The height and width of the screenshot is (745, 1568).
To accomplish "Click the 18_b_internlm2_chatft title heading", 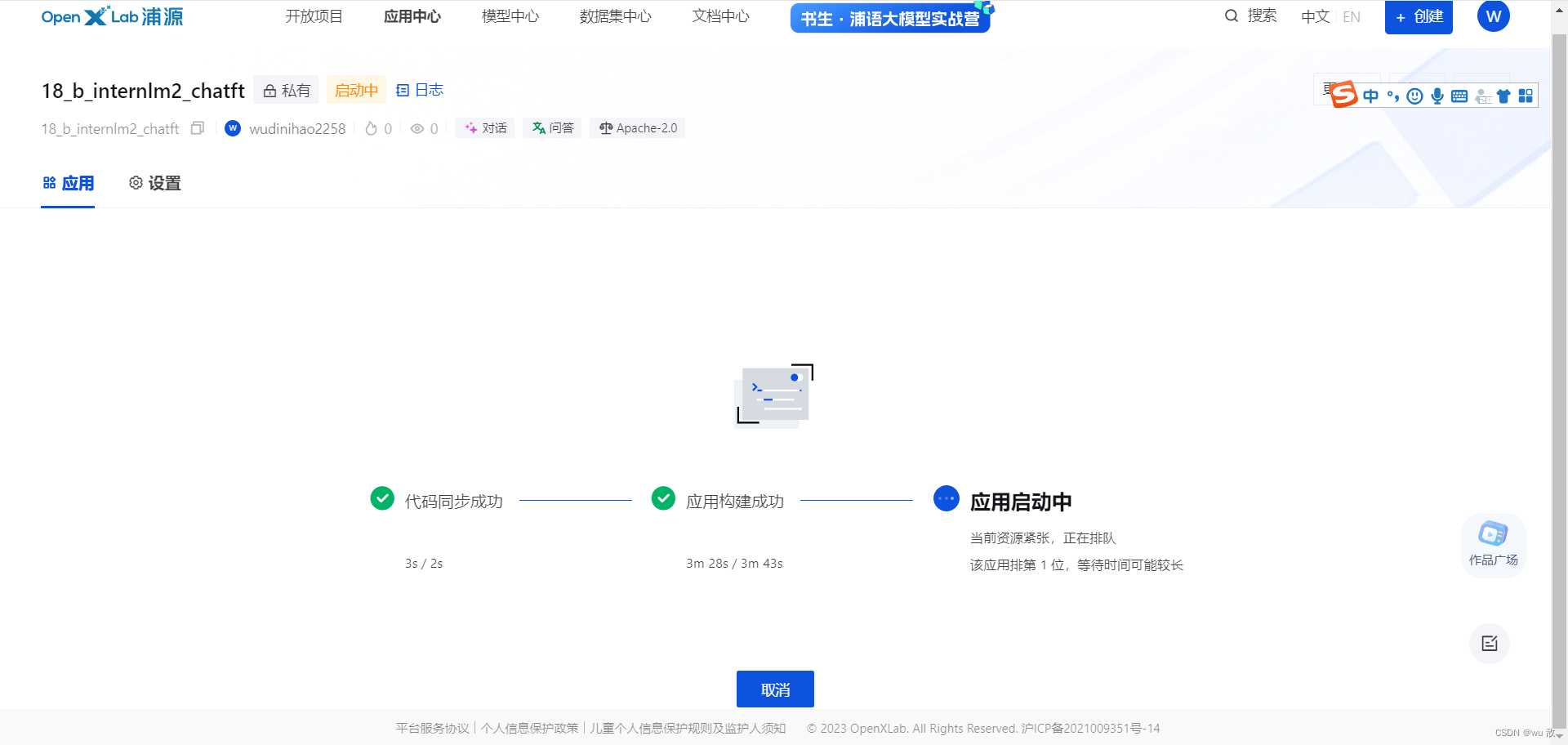I will [143, 90].
